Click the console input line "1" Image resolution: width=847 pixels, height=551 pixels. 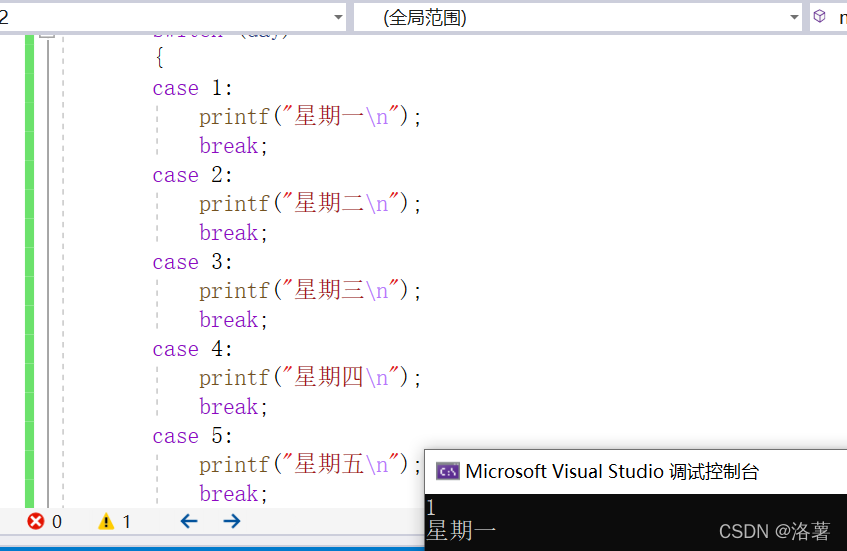click(431, 507)
